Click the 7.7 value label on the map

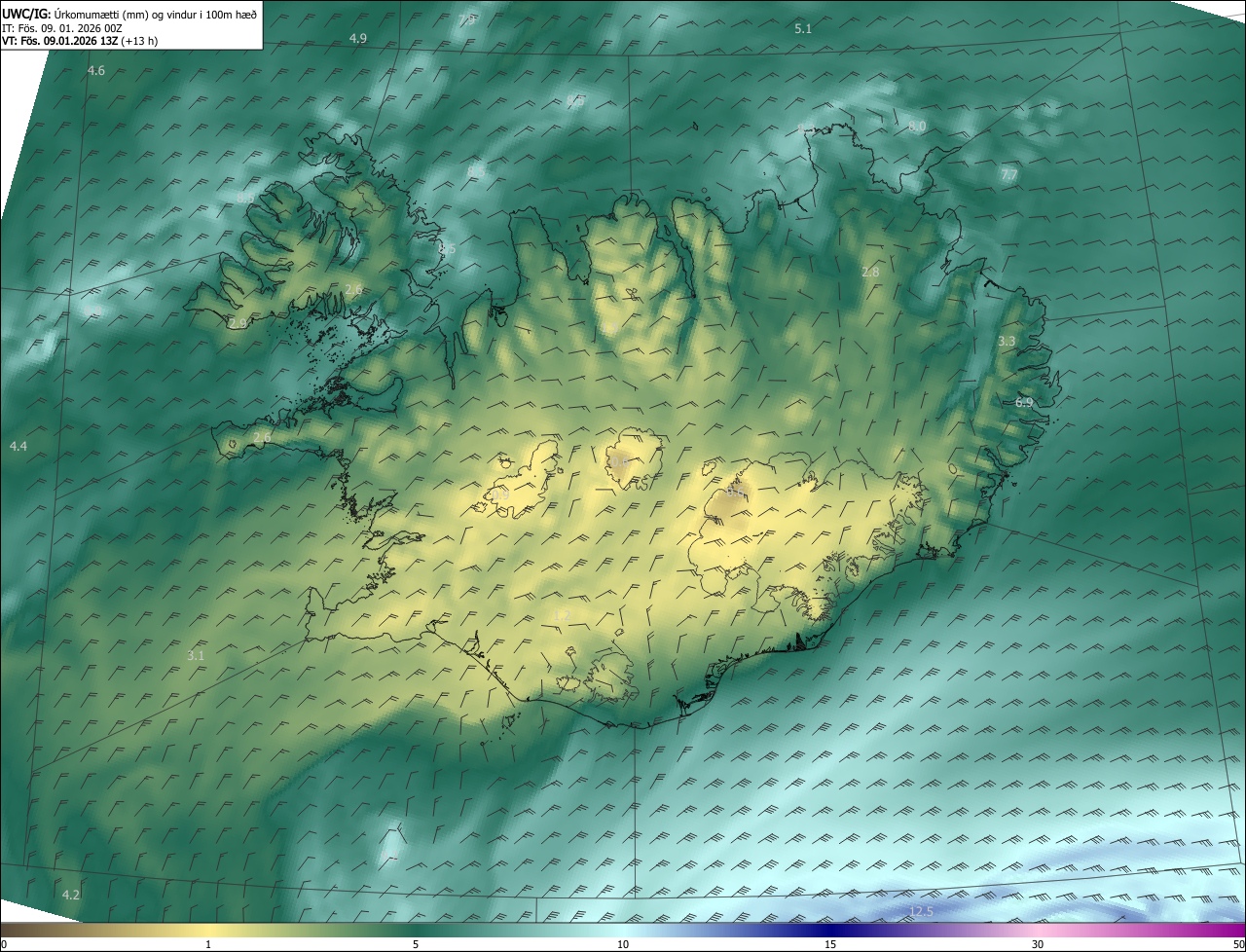point(1009,175)
